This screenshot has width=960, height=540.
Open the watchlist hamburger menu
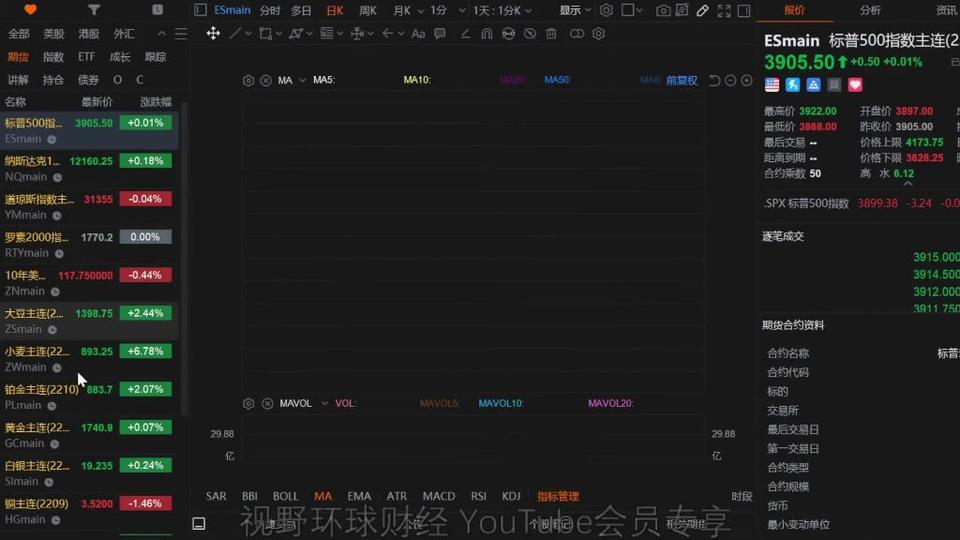(x=181, y=34)
